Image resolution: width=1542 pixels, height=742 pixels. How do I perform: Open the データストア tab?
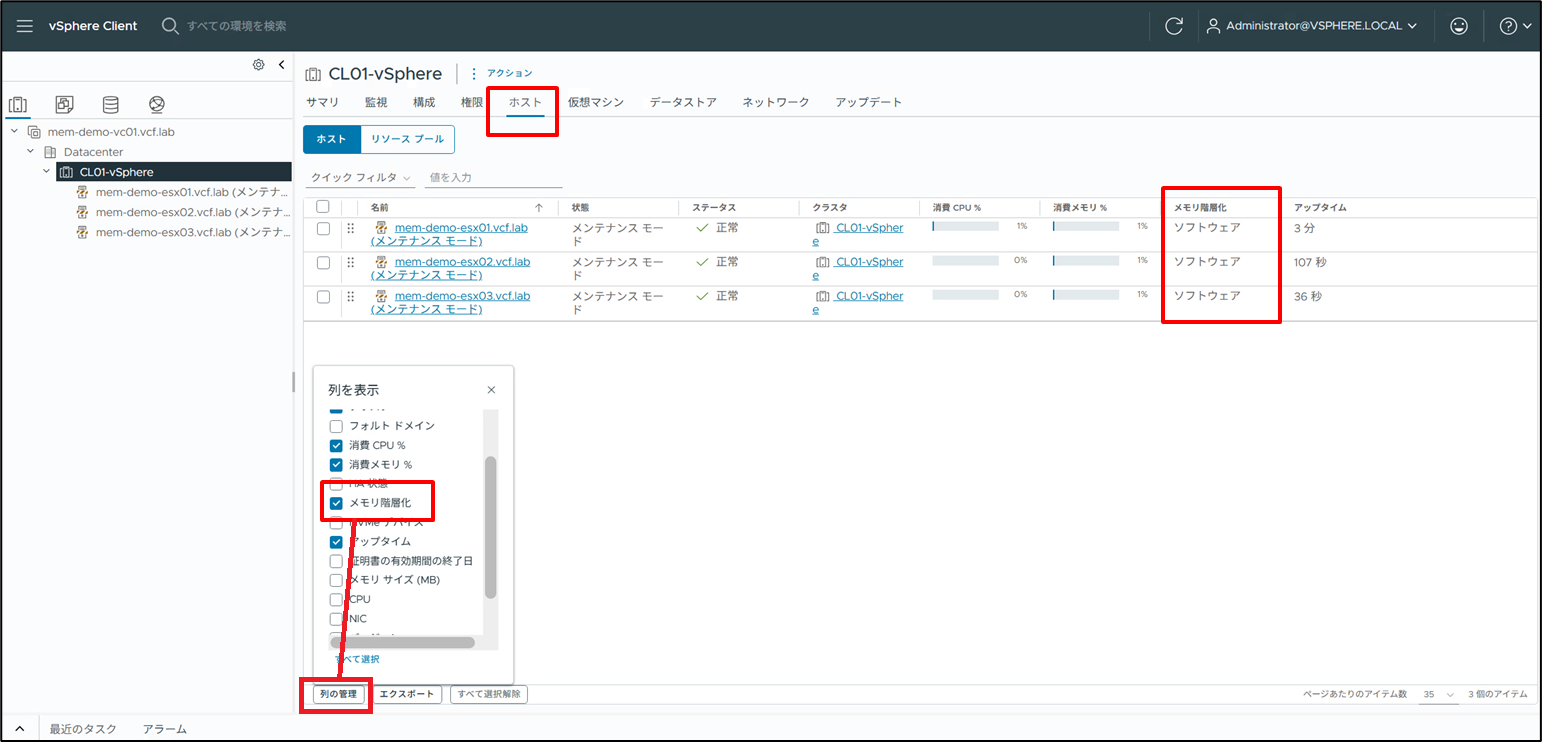coord(683,102)
